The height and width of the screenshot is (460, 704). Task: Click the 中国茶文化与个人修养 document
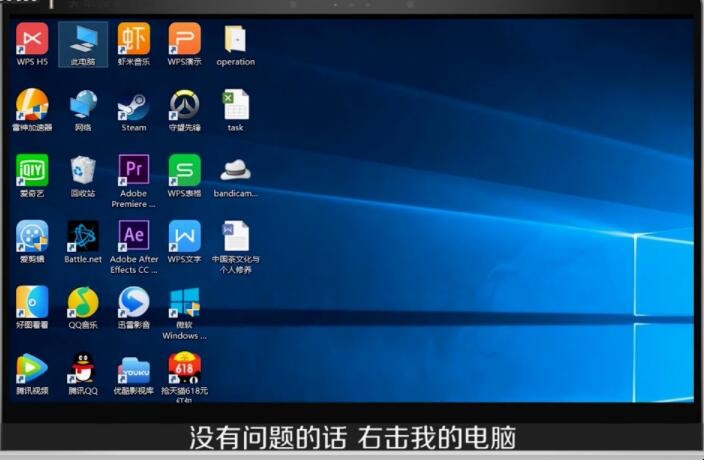[235, 237]
